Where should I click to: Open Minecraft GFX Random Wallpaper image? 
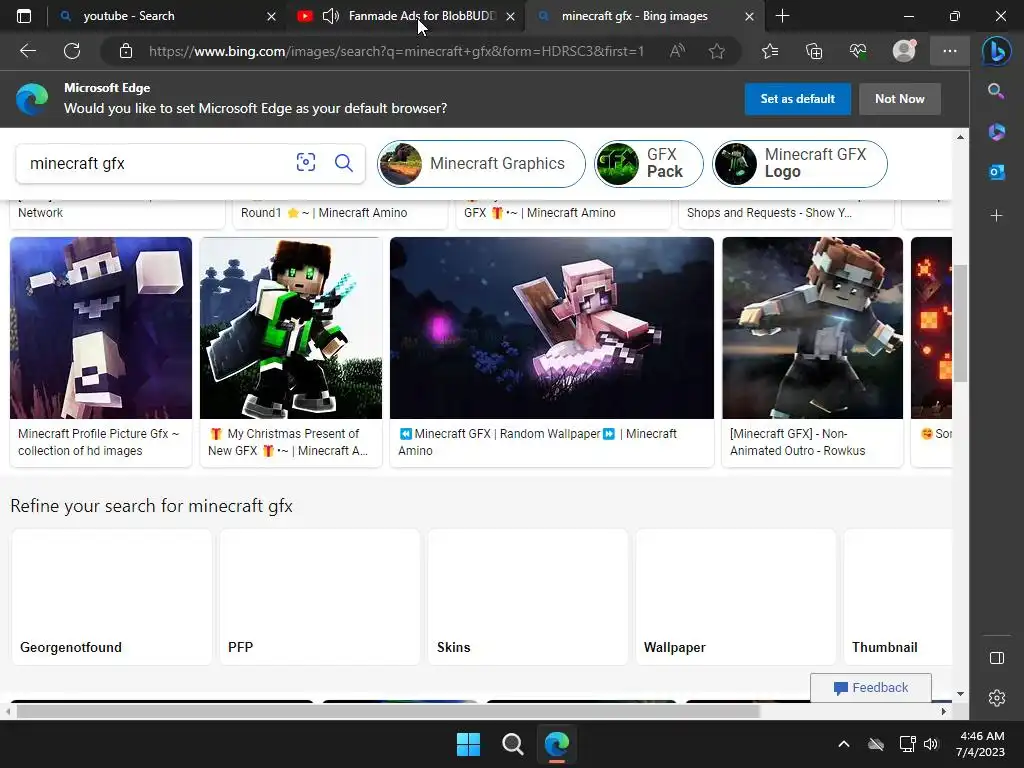[x=552, y=328]
